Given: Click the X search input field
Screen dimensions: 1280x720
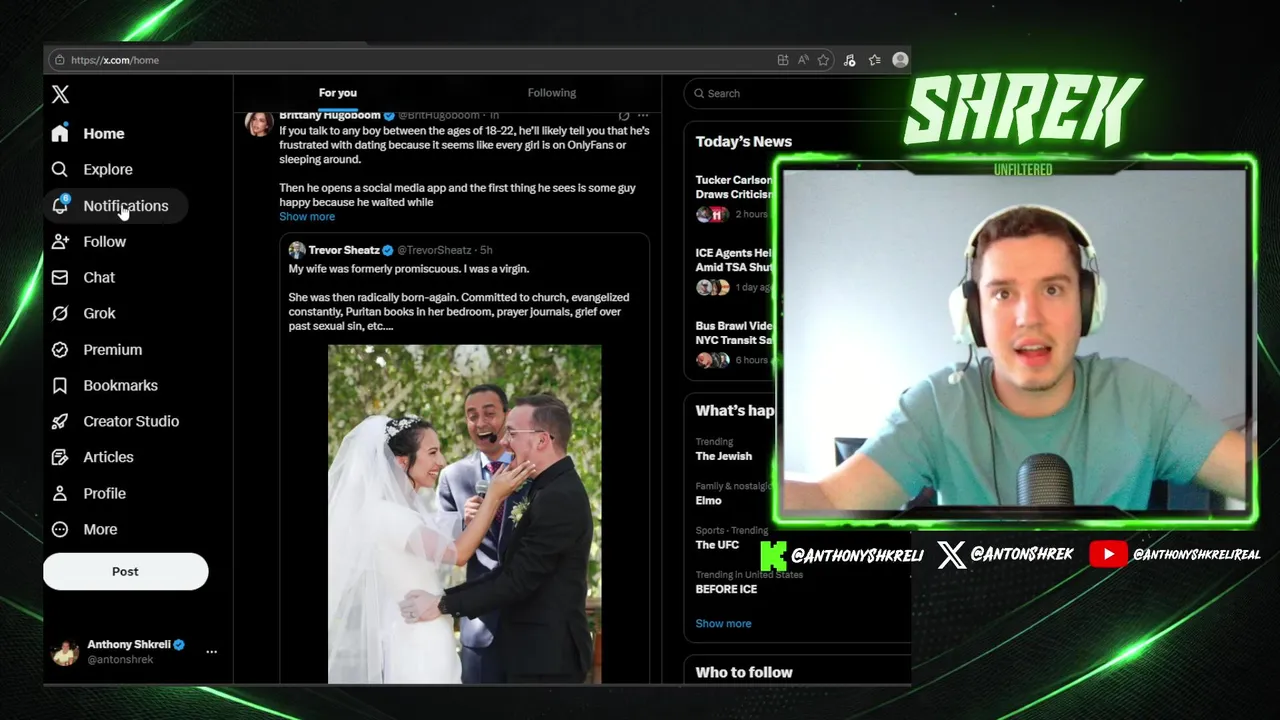Looking at the screenshot, I should pos(798,93).
